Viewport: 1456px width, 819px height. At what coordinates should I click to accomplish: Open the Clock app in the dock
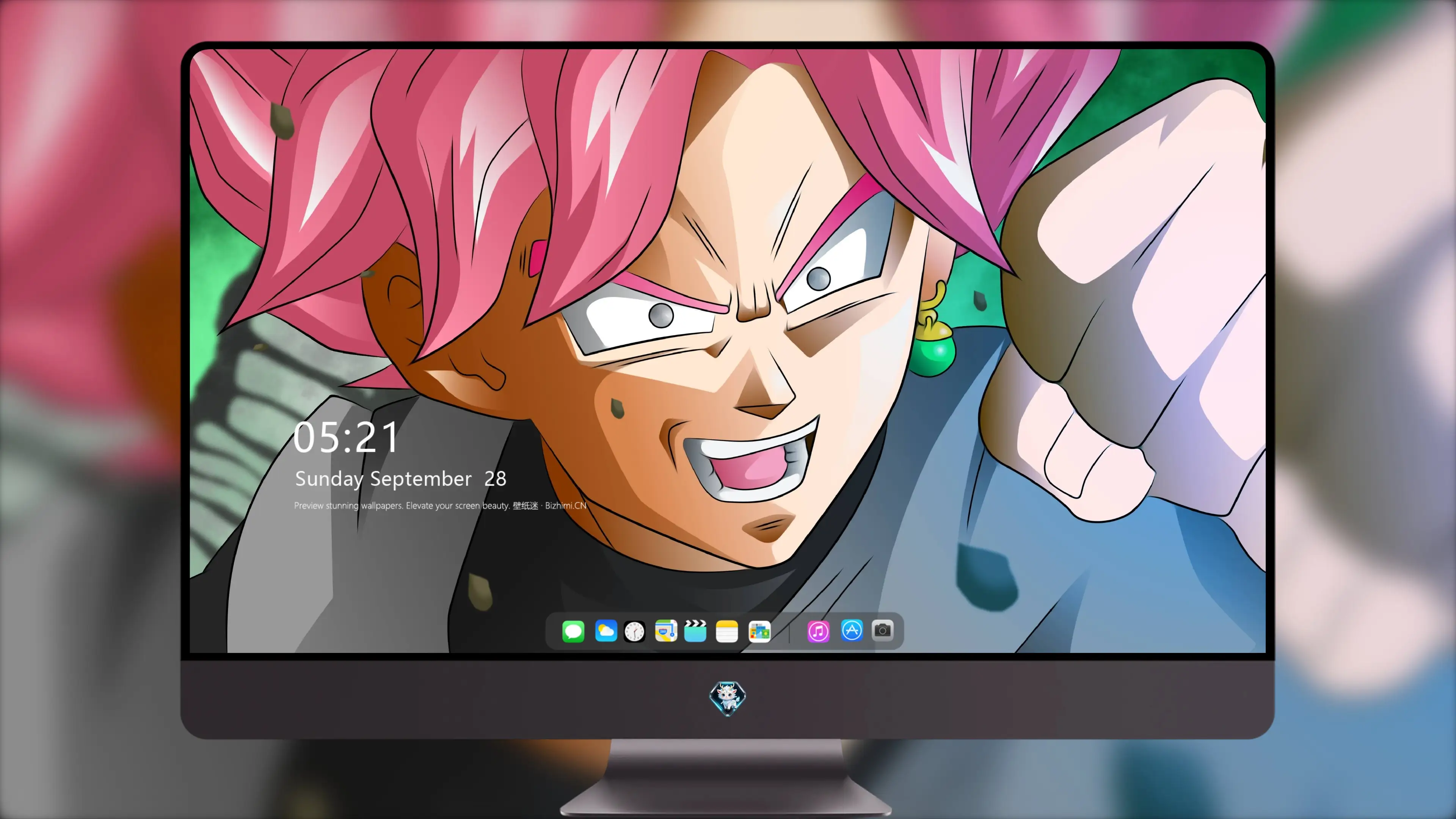tap(634, 631)
